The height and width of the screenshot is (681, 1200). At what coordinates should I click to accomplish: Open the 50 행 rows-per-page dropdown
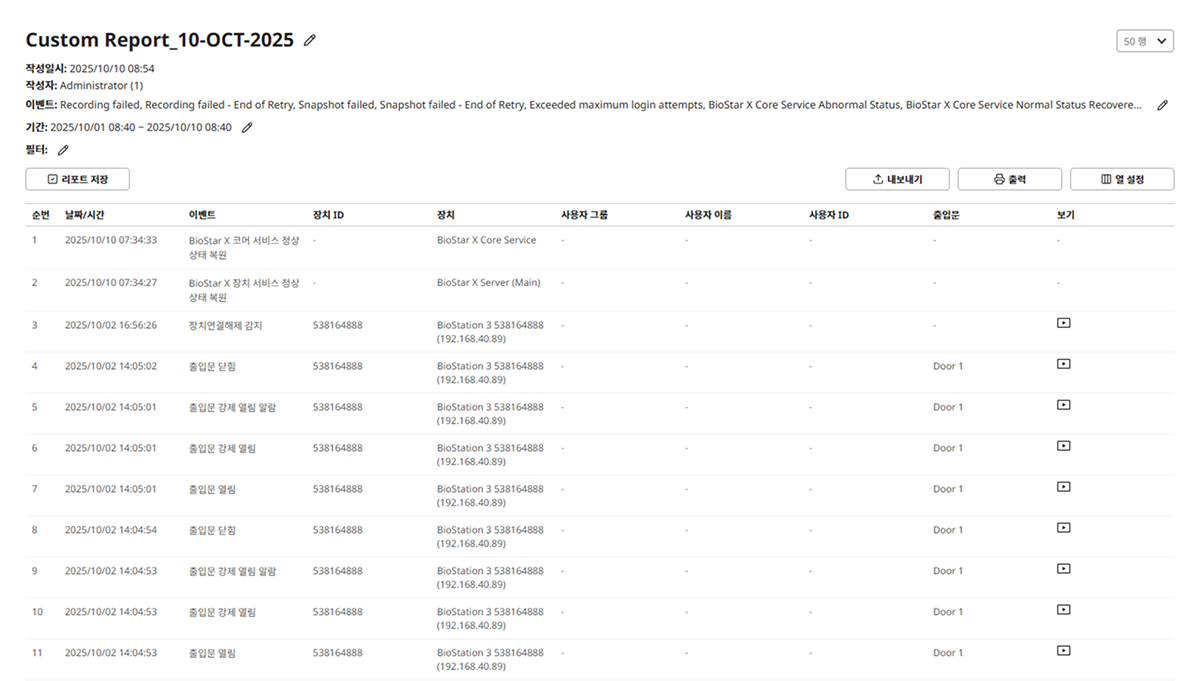[x=1144, y=41]
